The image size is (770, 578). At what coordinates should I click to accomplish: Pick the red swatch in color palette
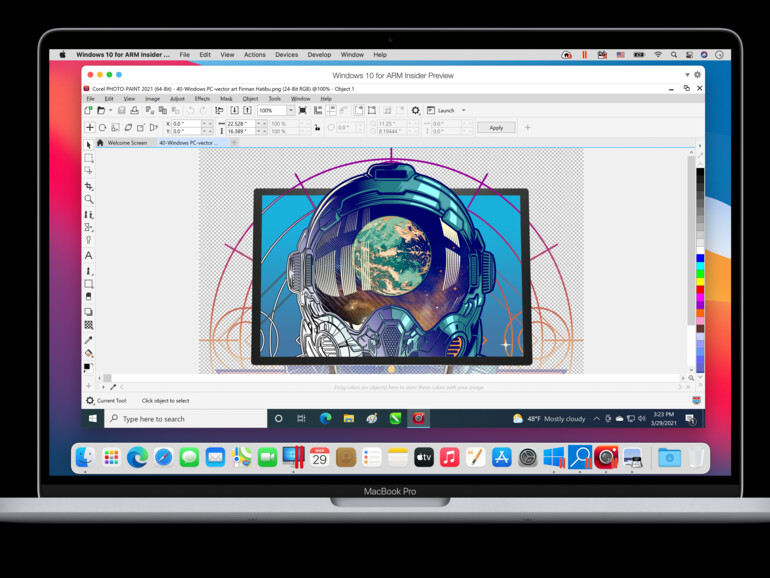700,289
